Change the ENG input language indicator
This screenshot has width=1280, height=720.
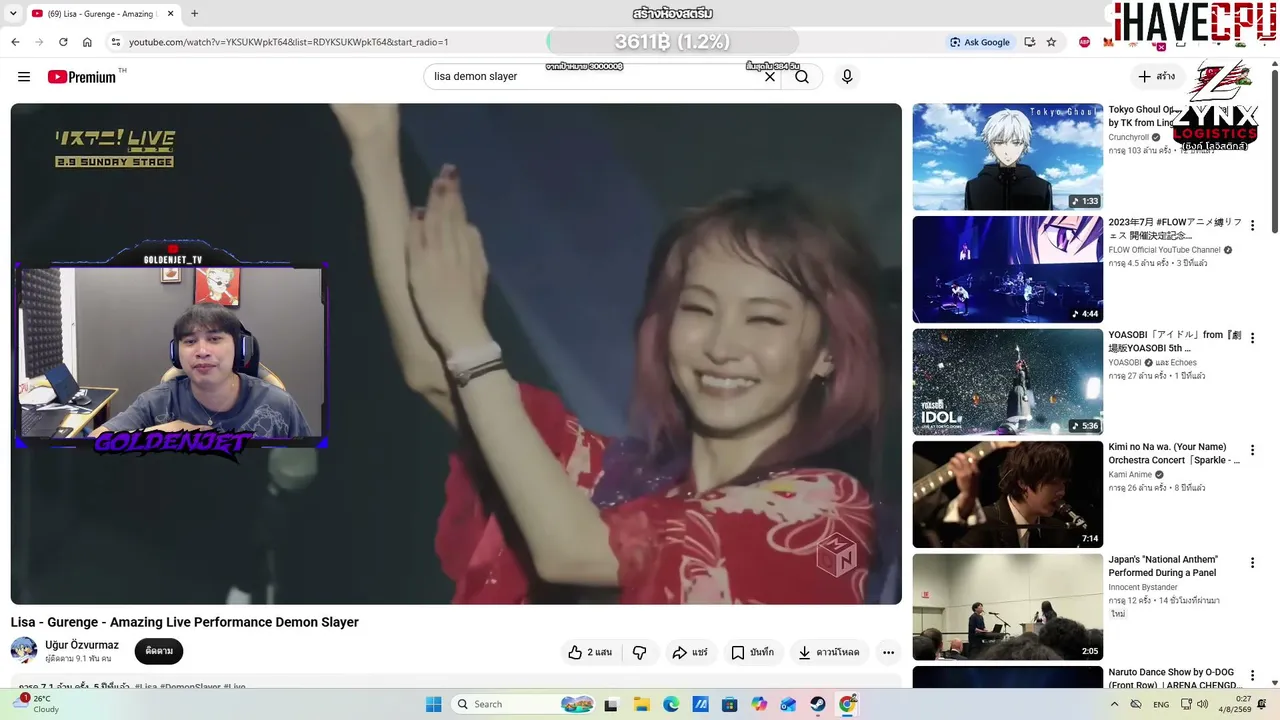coord(1161,704)
